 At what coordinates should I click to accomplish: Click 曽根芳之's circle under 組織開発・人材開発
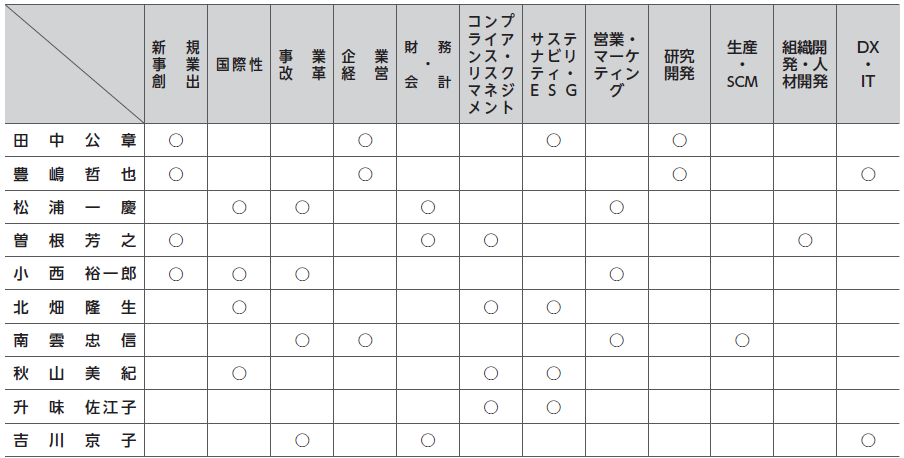(805, 241)
